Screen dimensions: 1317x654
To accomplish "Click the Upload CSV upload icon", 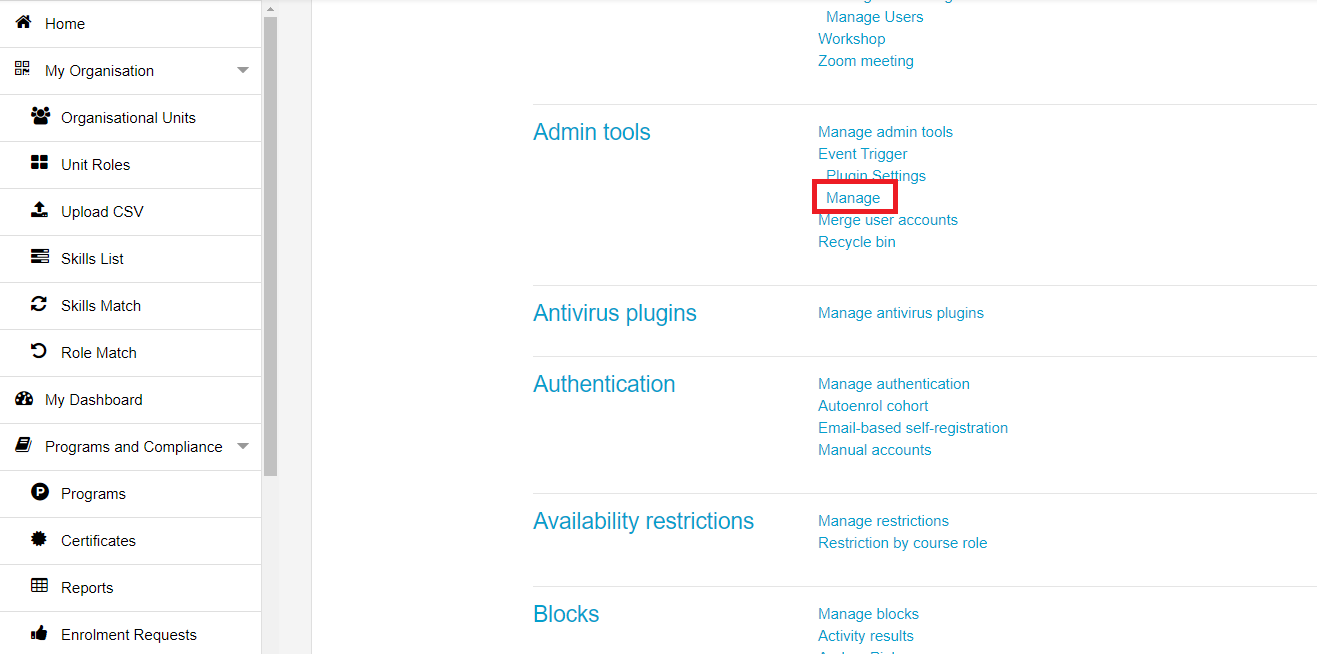I will click(40, 210).
